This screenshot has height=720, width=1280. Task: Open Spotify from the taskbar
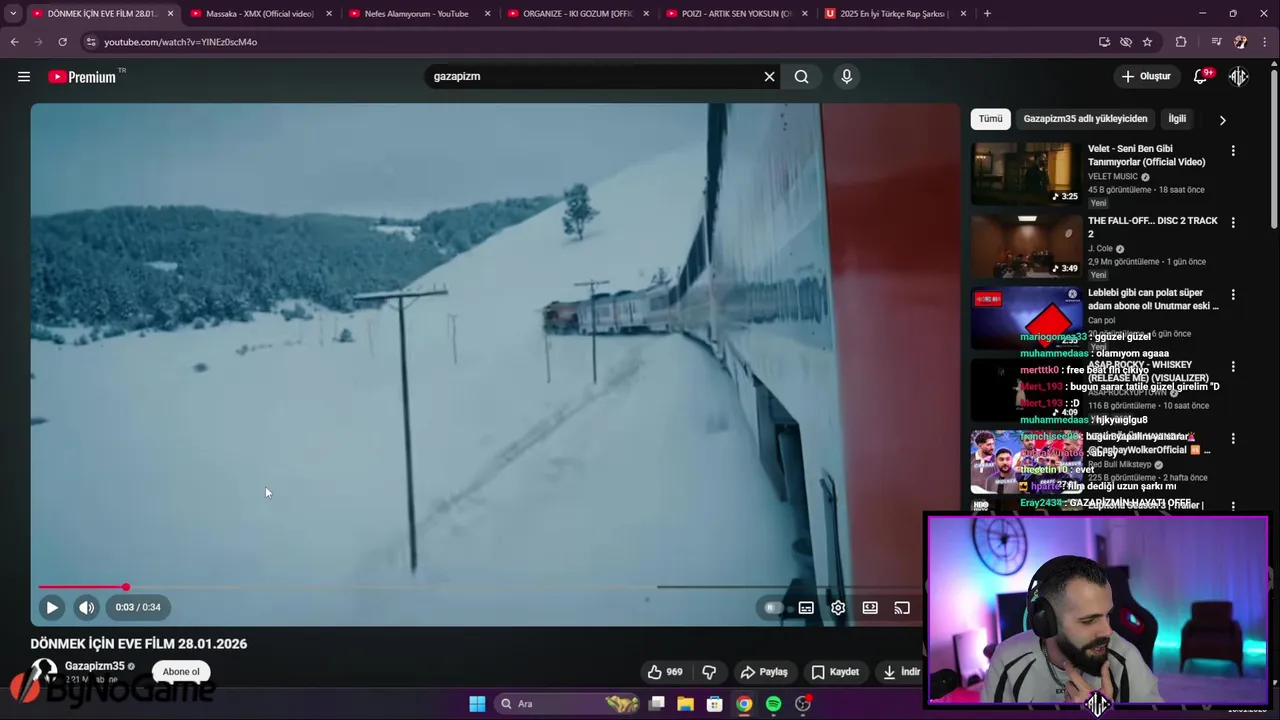pyautogui.click(x=773, y=704)
